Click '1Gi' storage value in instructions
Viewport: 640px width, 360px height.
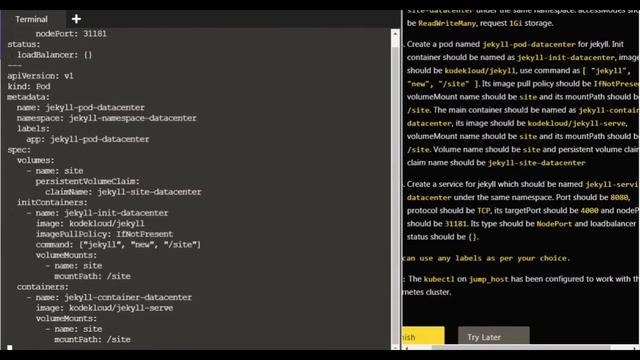[516, 23]
